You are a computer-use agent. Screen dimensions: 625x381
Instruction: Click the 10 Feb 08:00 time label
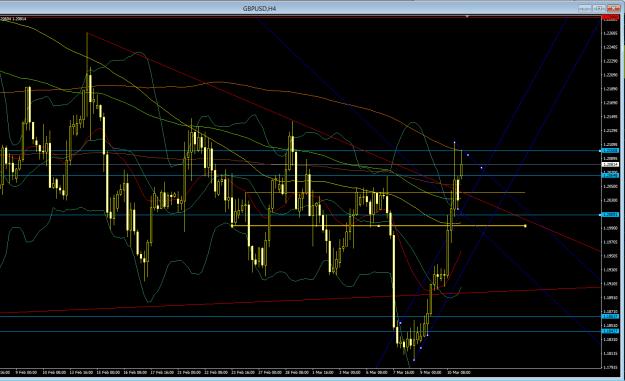[x=54, y=373]
